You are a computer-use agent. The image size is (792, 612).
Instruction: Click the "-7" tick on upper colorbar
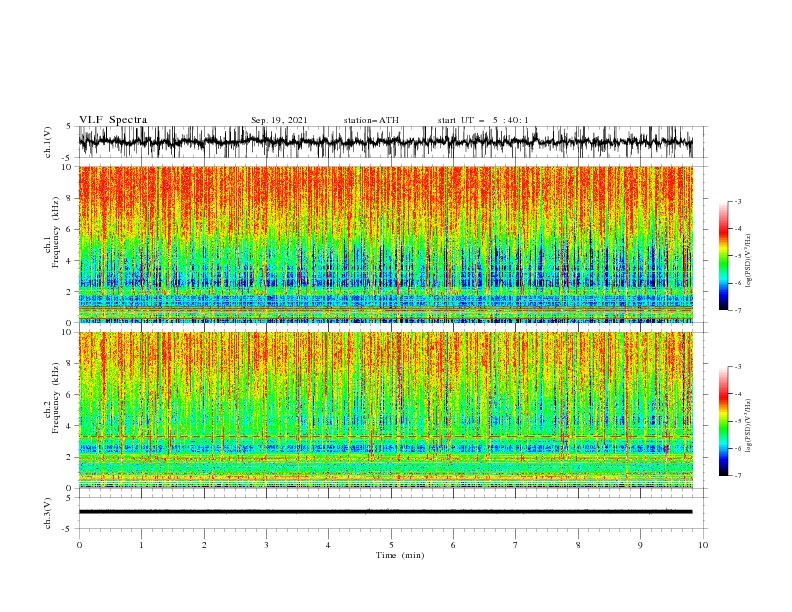pyautogui.click(x=738, y=310)
